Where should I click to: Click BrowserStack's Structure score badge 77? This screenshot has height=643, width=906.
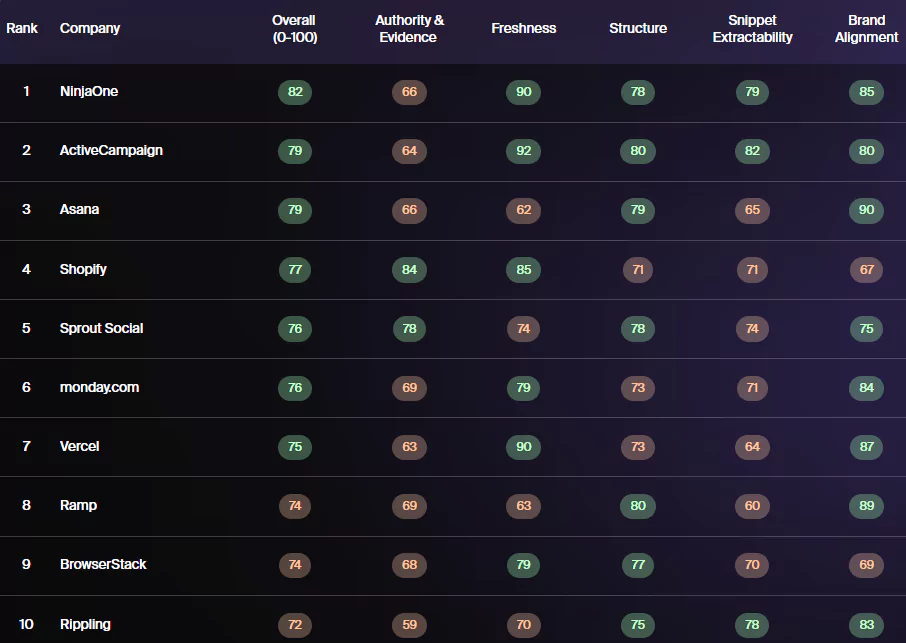point(638,564)
